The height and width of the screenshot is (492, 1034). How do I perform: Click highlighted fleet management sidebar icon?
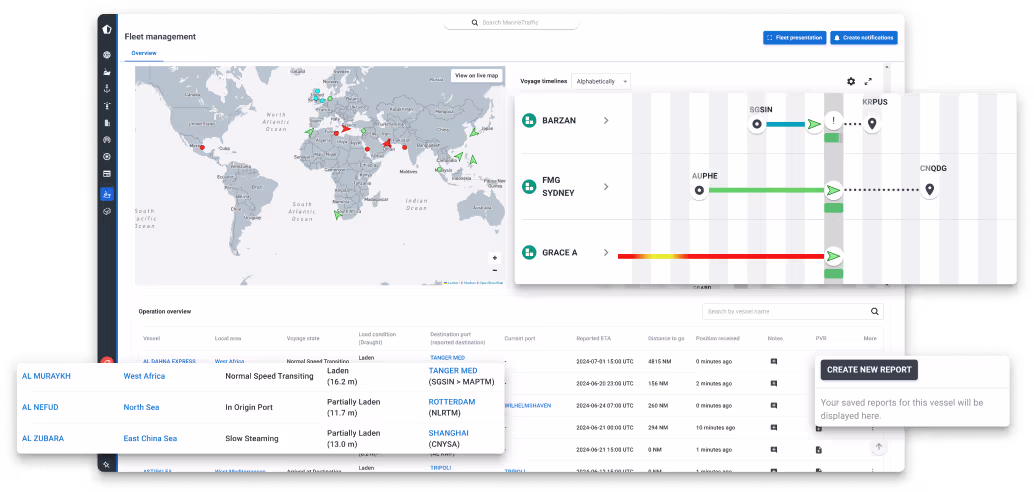click(x=107, y=194)
